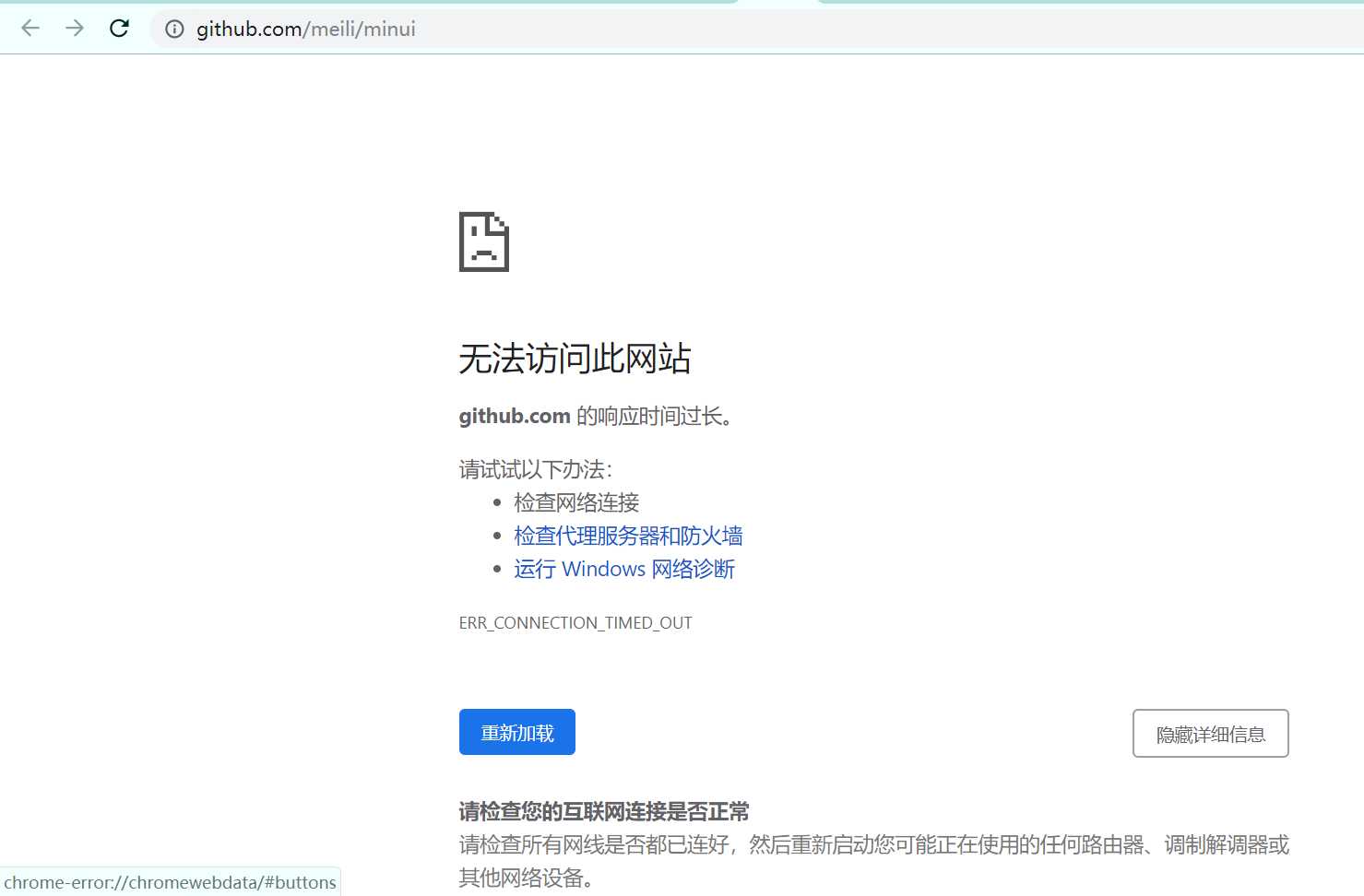
Task: Click the bold github.com text in the message
Action: click(x=515, y=417)
